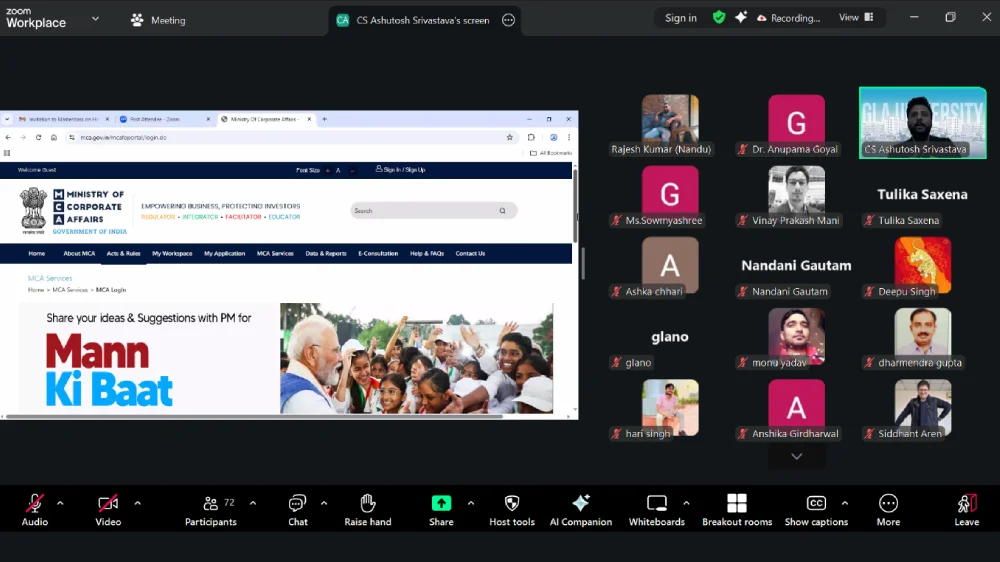This screenshot has width=1000, height=562.
Task: Expand audio options arrow next to Audio
Action: tap(60, 503)
